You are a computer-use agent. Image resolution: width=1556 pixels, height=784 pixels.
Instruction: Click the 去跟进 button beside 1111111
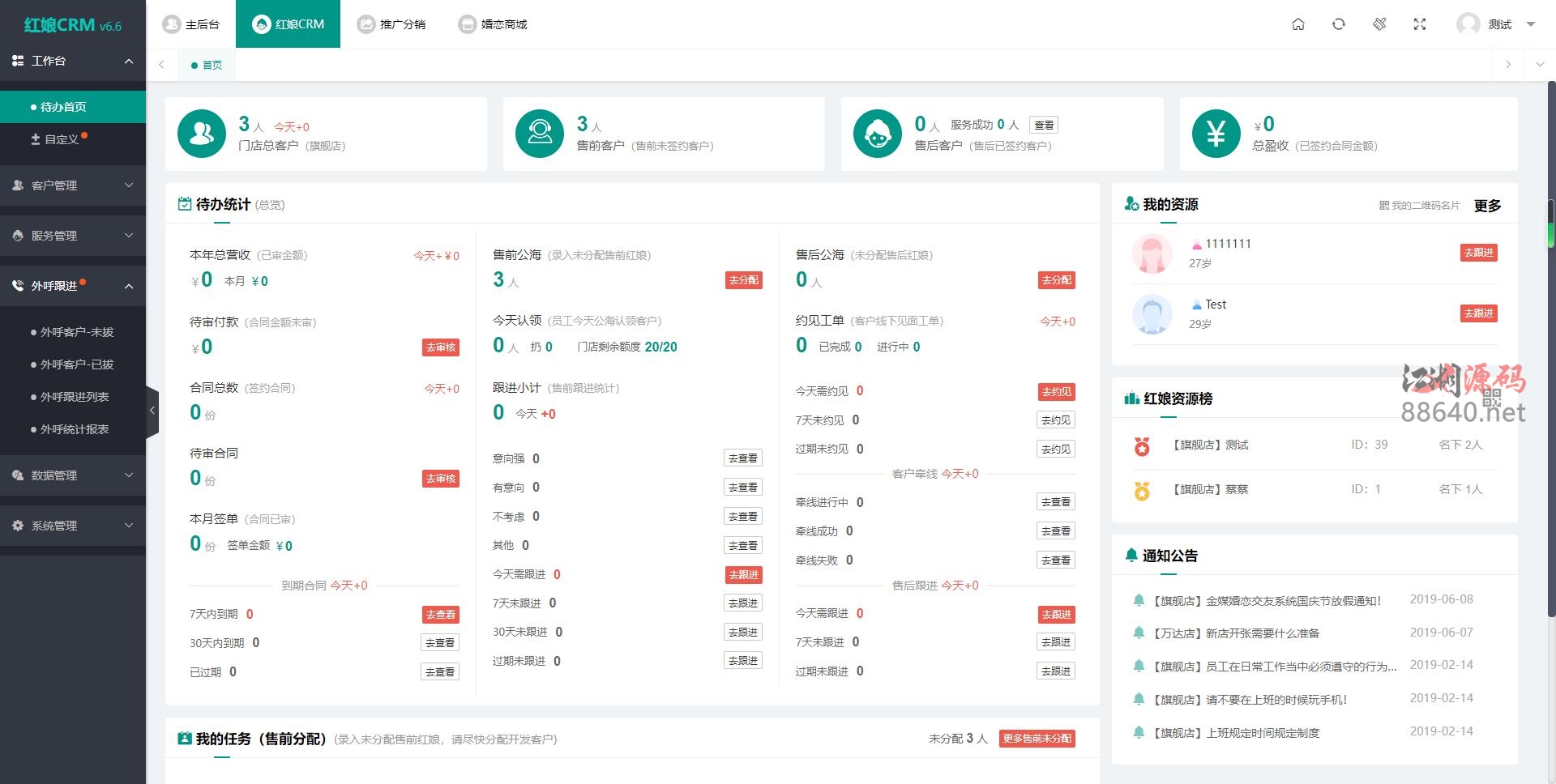coord(1478,252)
